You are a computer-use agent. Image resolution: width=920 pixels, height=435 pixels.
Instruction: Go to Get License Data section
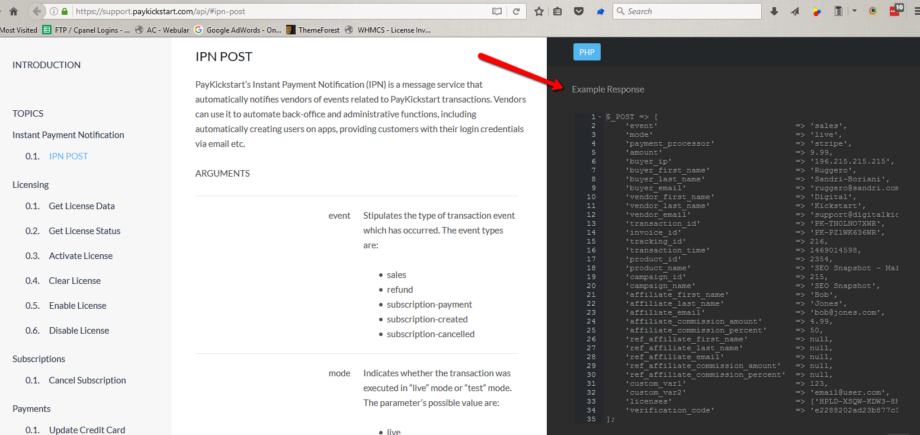81,206
